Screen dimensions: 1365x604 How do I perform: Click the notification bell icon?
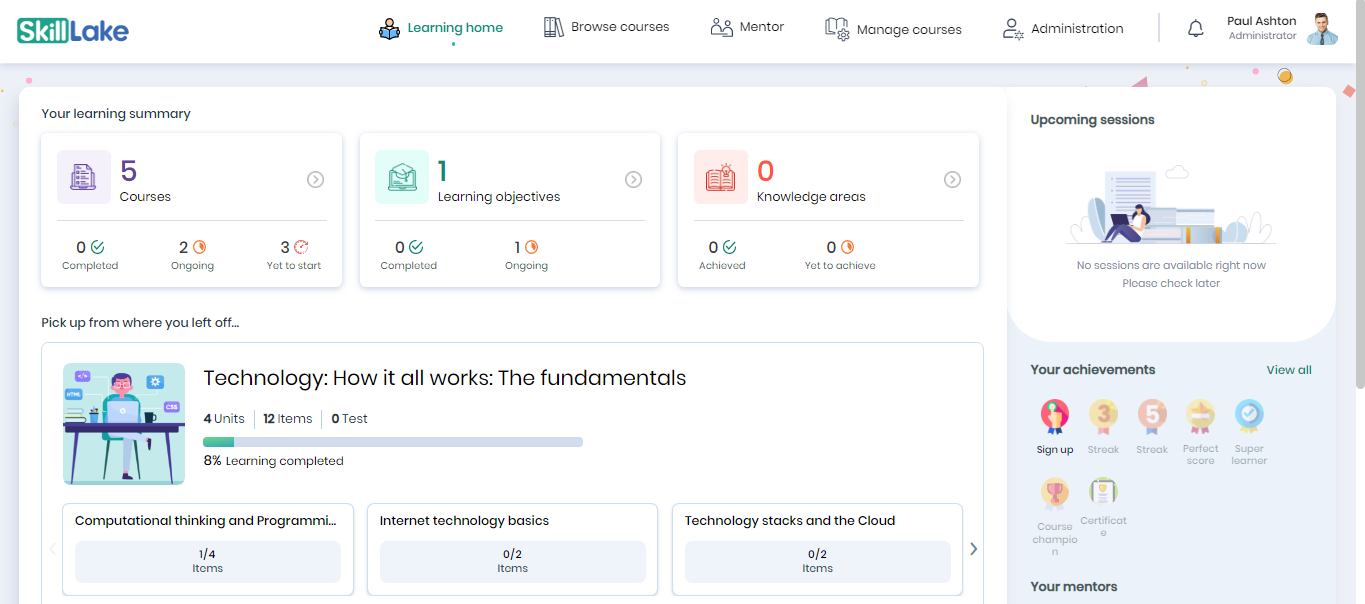click(x=1195, y=29)
